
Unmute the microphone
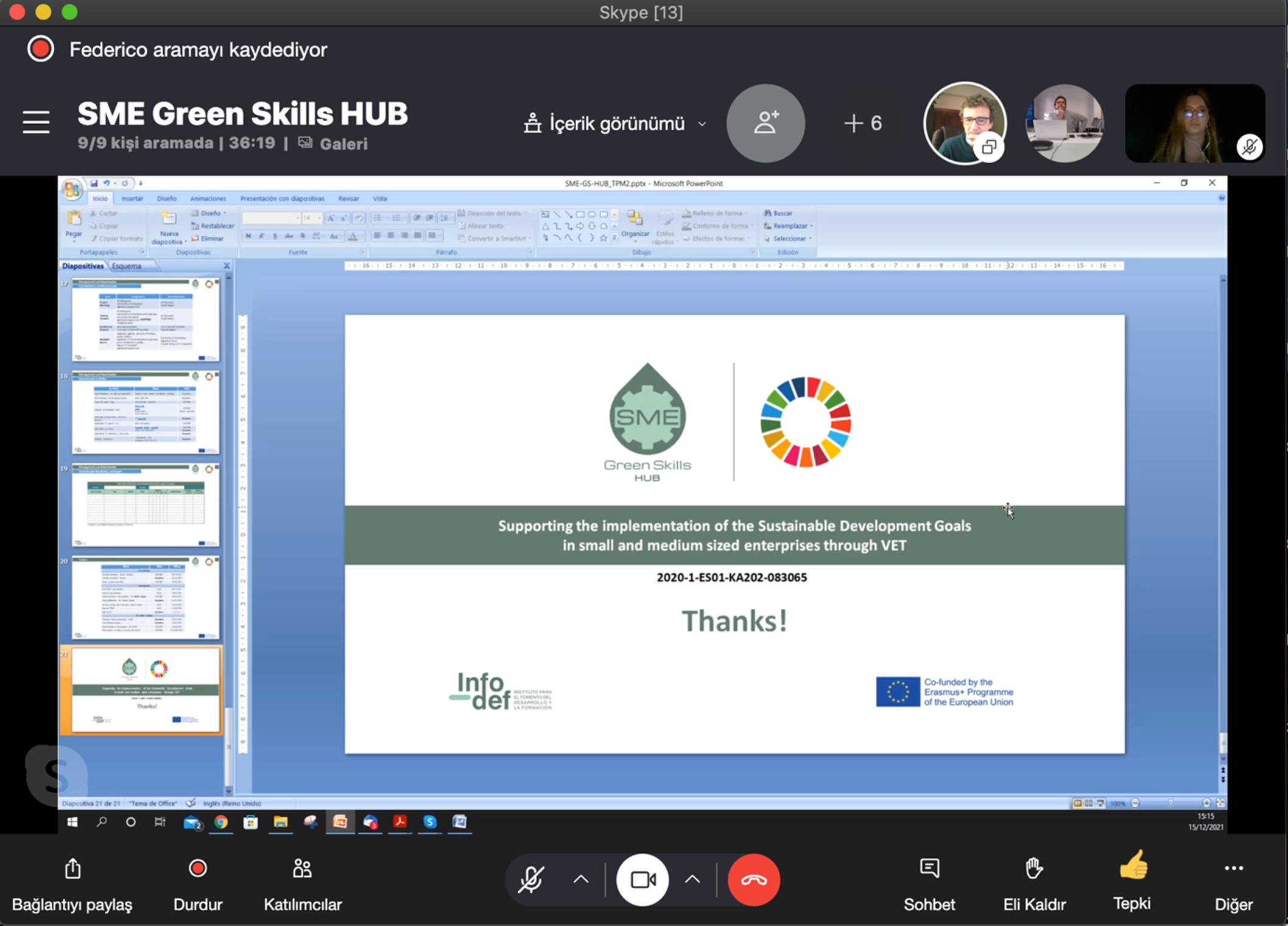[530, 880]
